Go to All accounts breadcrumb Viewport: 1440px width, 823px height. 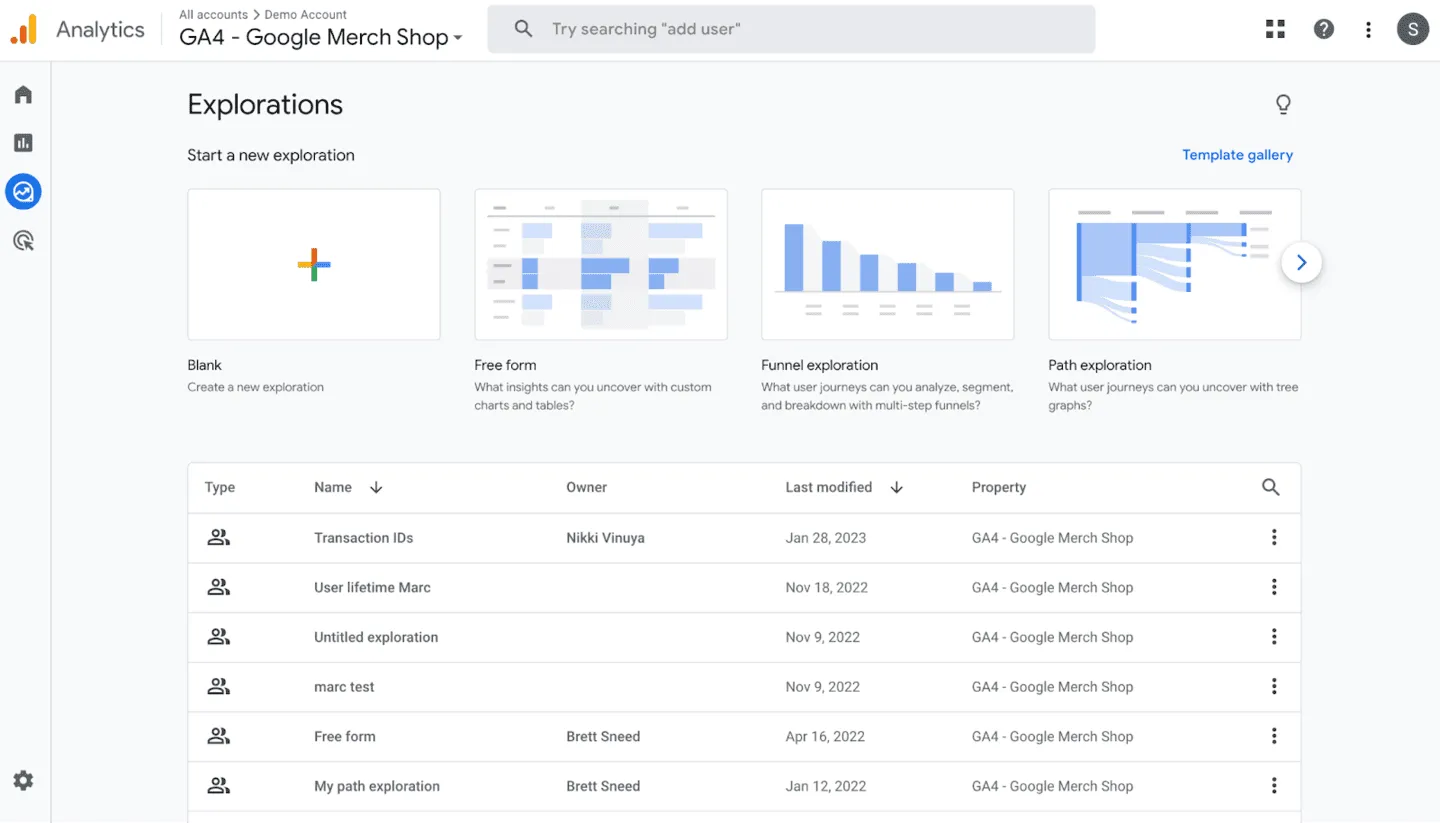213,15
